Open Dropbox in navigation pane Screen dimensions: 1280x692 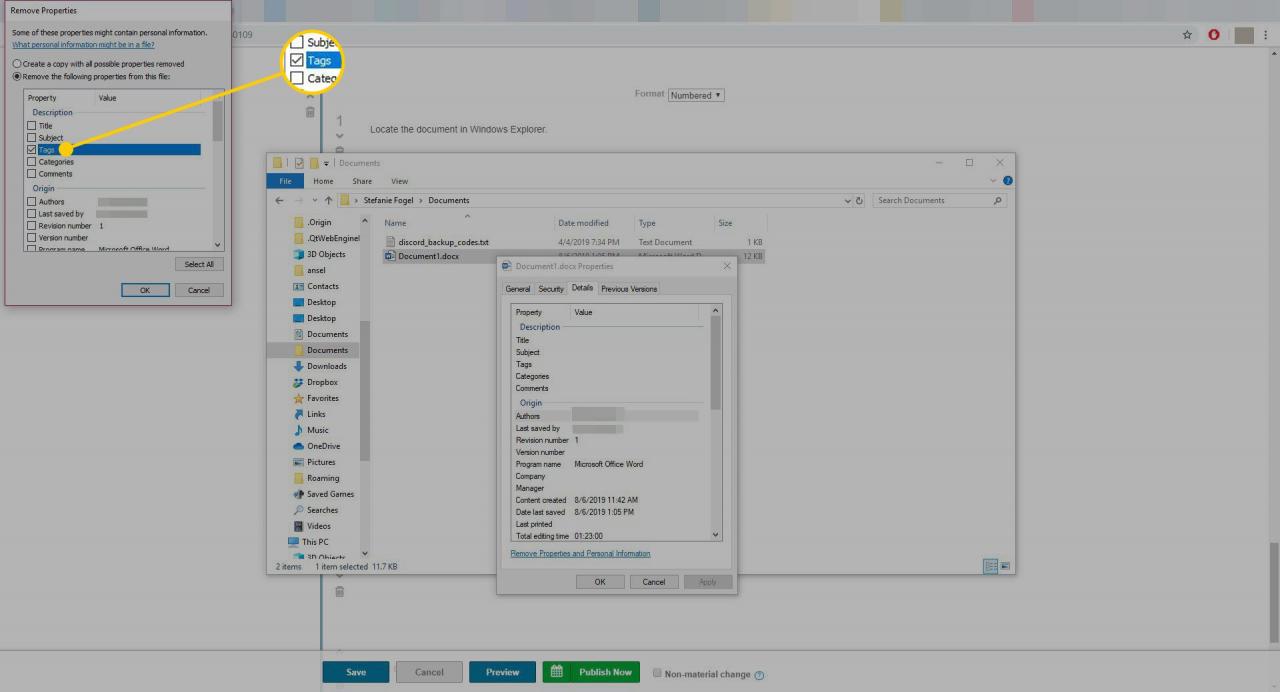pyautogui.click(x=322, y=382)
